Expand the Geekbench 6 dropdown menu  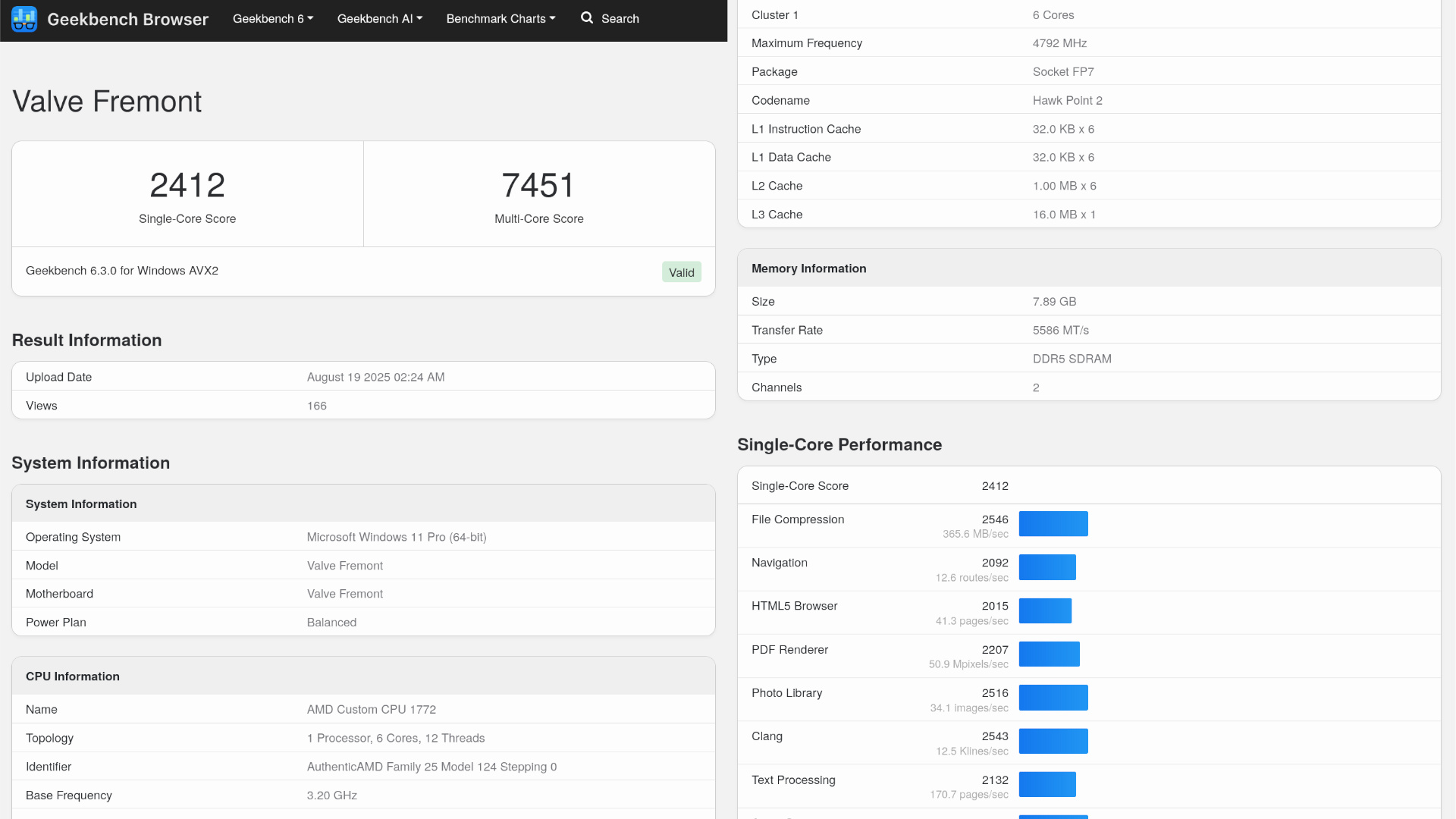click(273, 18)
